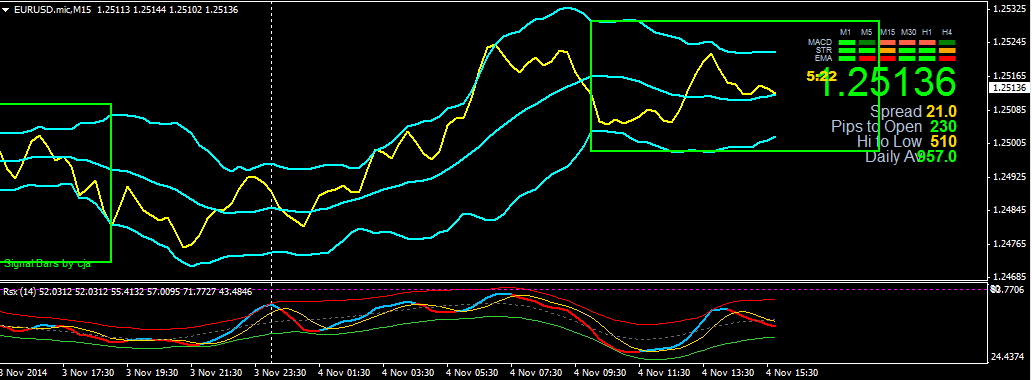Click the current price tag on price axis
Screen dimensions: 1032x380
(x=1009, y=87)
